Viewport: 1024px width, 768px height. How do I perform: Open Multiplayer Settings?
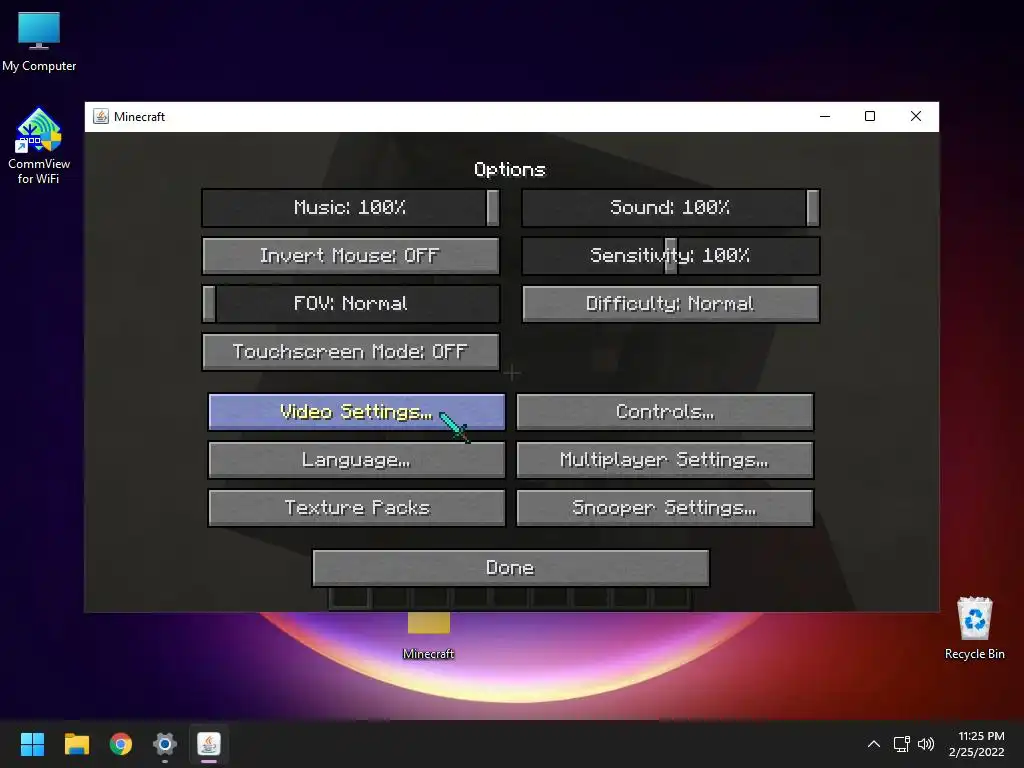pyautogui.click(x=665, y=460)
